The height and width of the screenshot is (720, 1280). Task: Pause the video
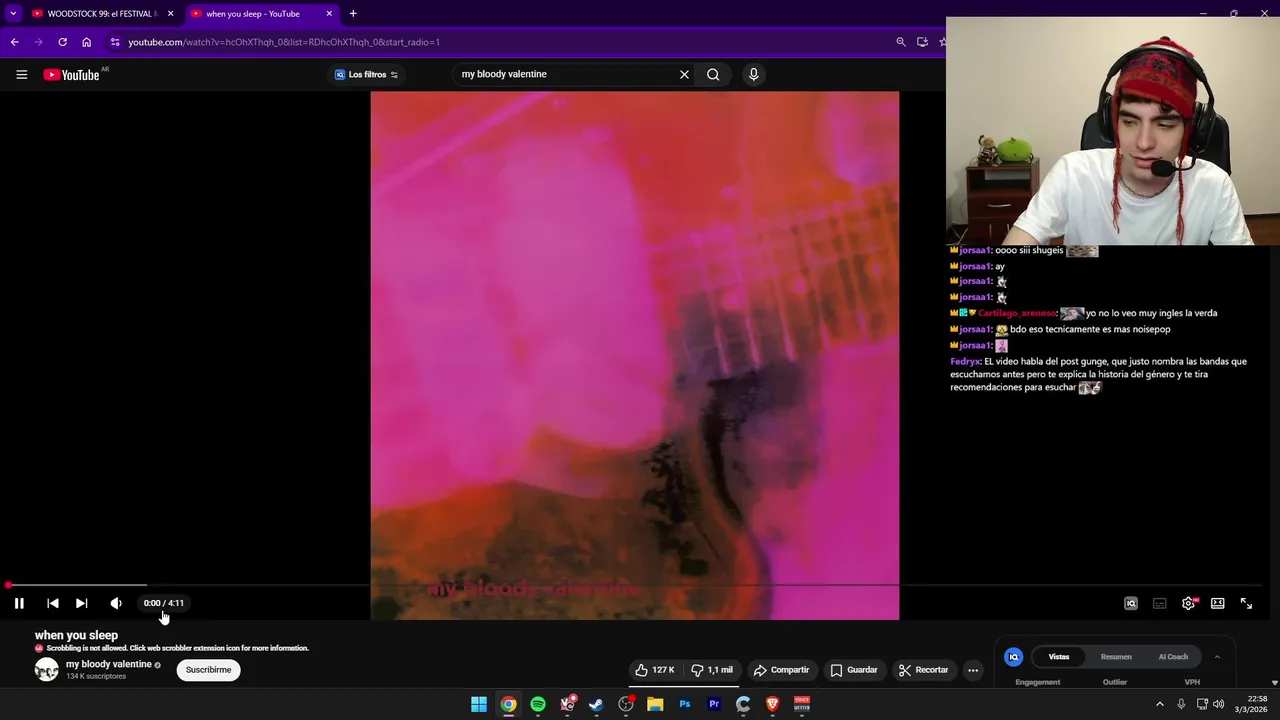click(x=19, y=603)
